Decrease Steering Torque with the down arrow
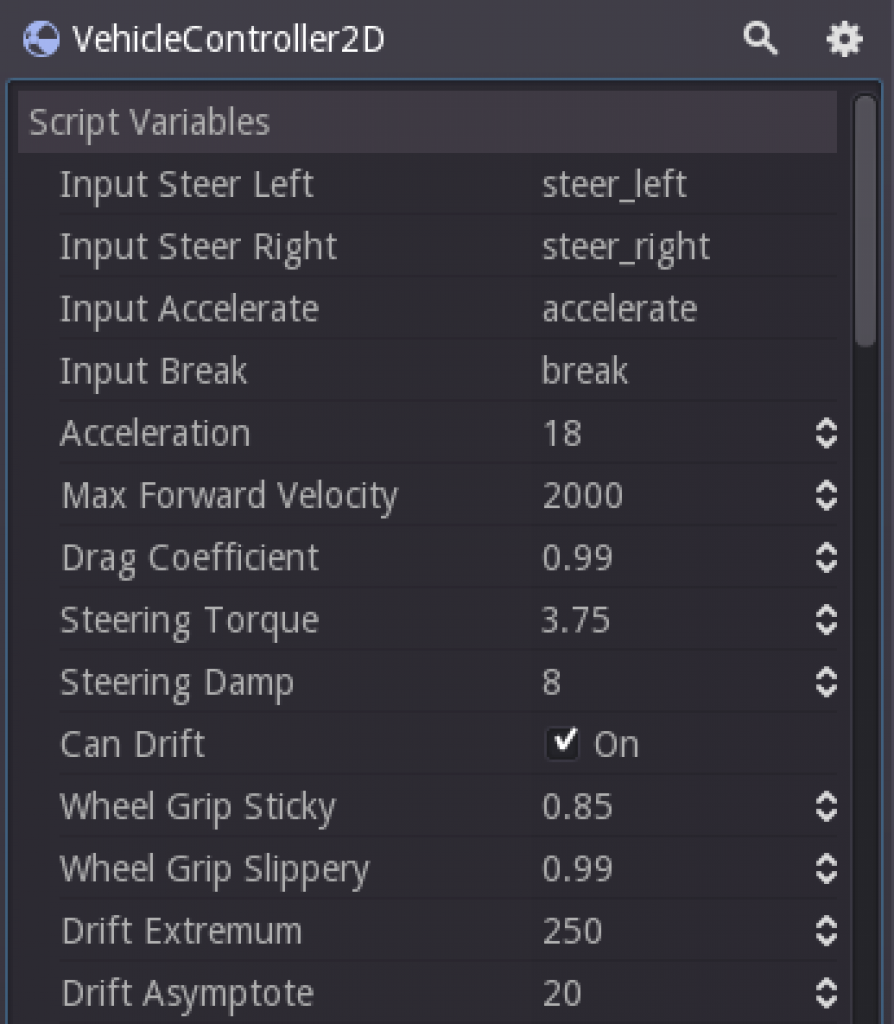Viewport: 894px width, 1024px height. point(828,627)
